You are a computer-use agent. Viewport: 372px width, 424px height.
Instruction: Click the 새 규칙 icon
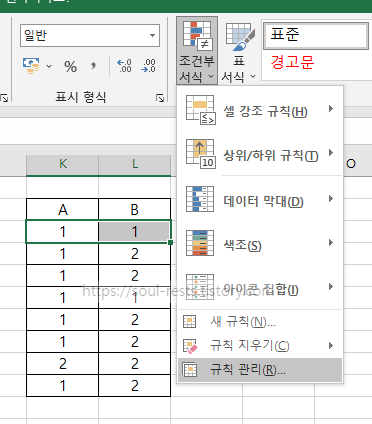[190, 322]
